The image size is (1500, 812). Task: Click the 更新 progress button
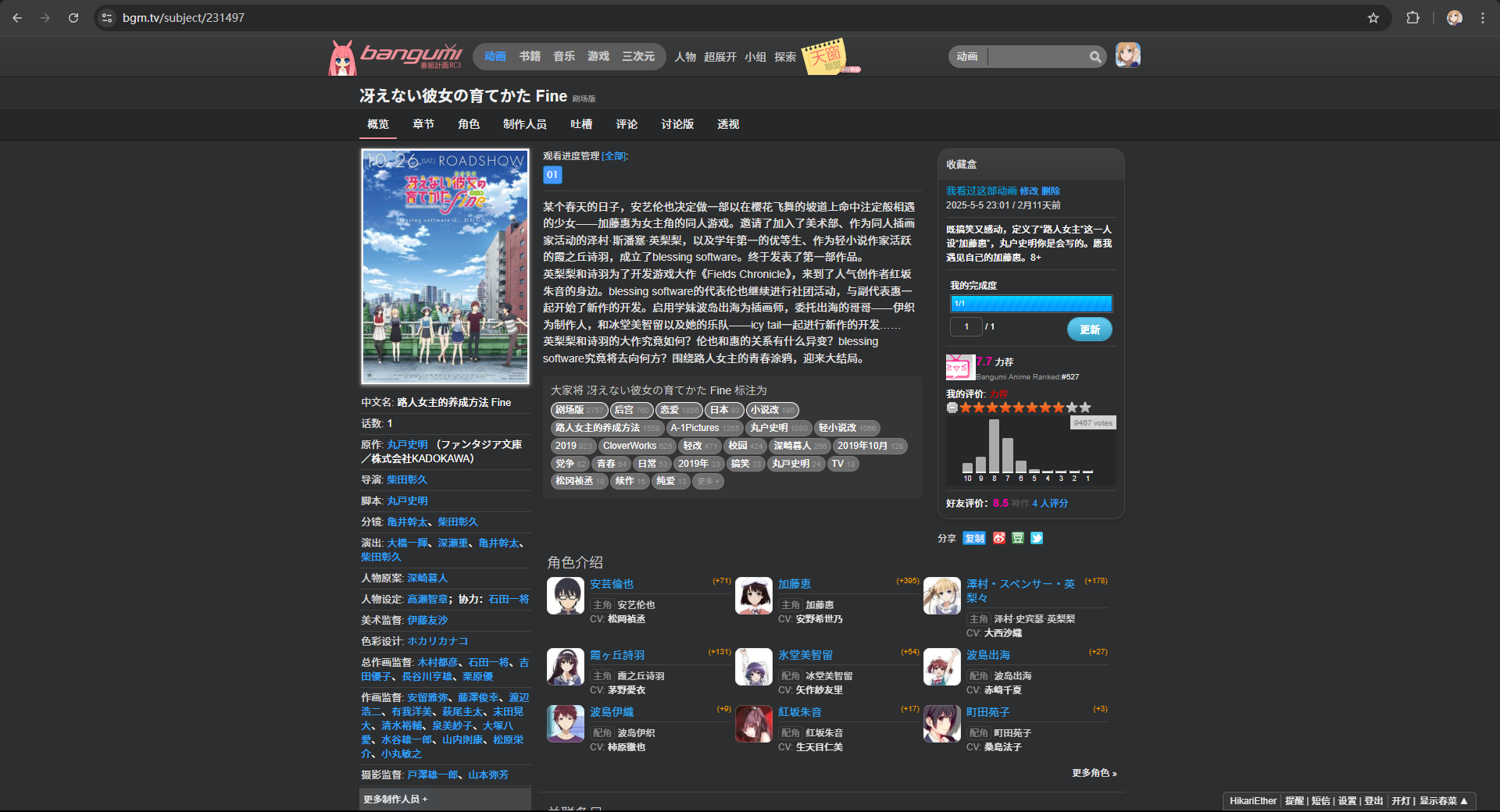[1090, 329]
